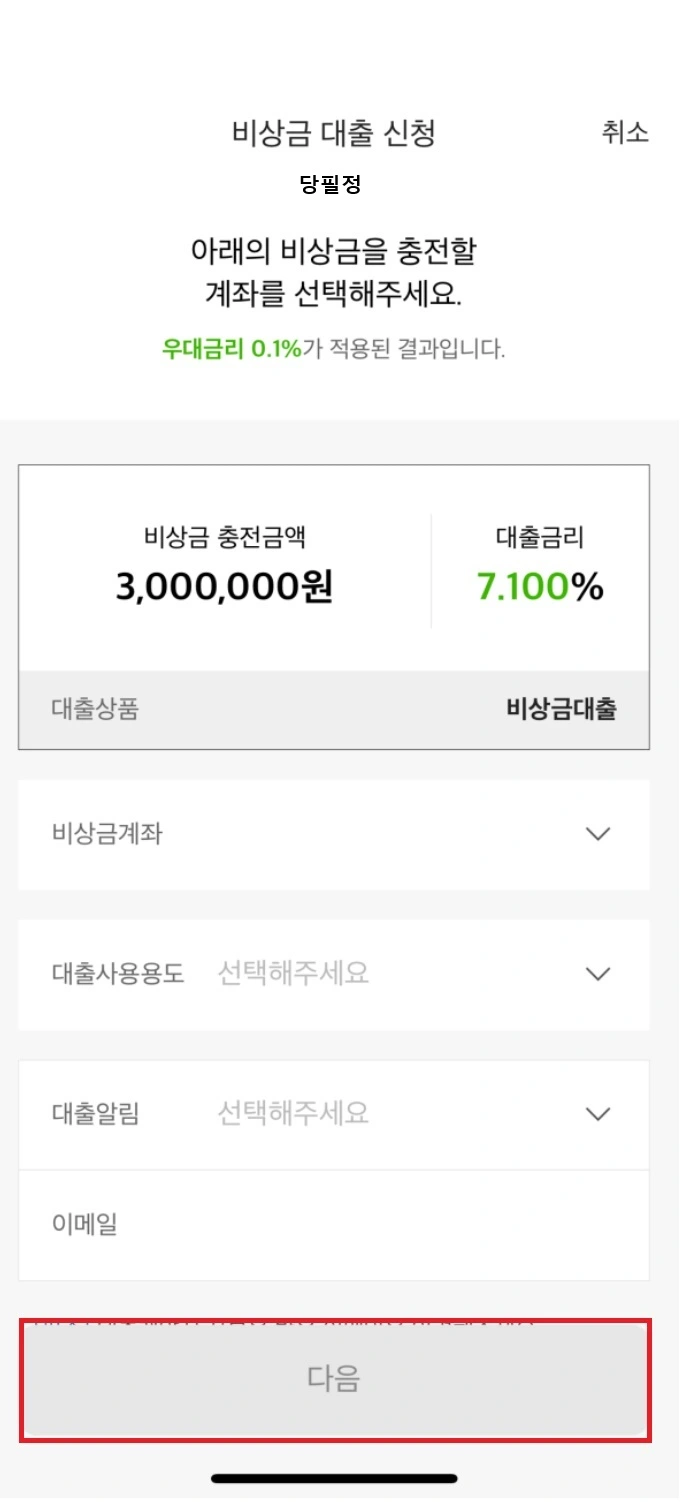The image size is (682, 1502).
Task: Select the 선택해주세요 placeholder under 대출사용용도
Action: 292,974
